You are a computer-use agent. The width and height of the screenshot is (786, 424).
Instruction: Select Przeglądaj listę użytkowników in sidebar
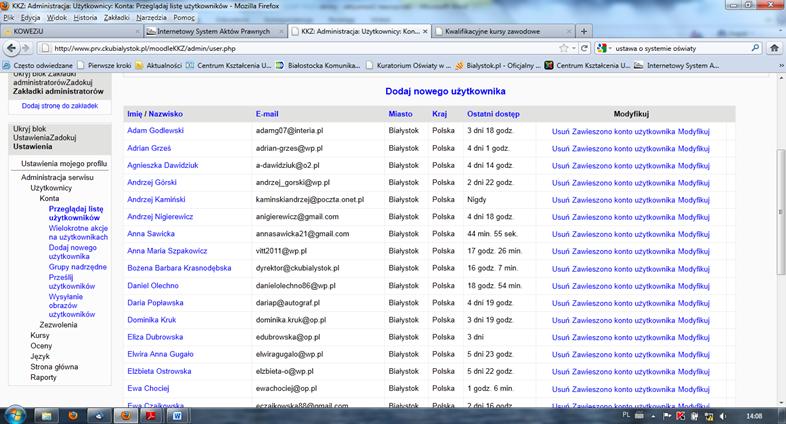(x=76, y=213)
